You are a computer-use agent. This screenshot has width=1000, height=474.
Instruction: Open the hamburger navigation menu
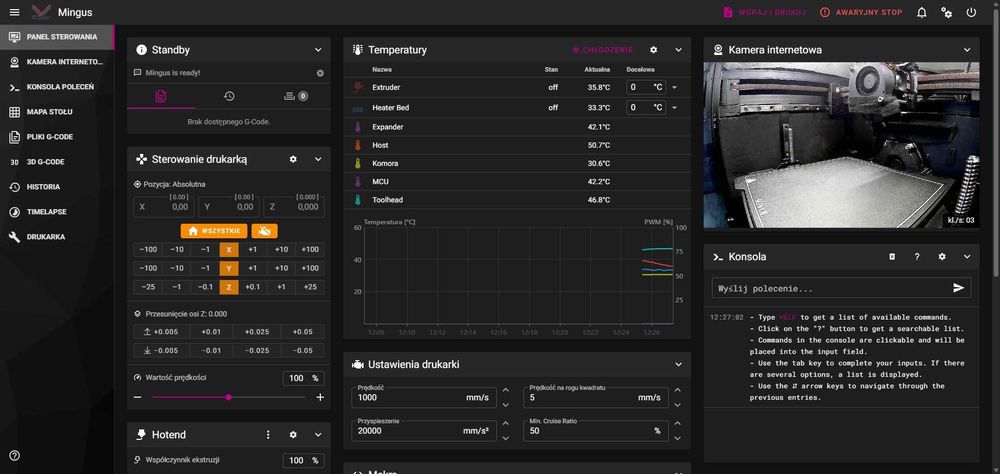(x=15, y=12)
